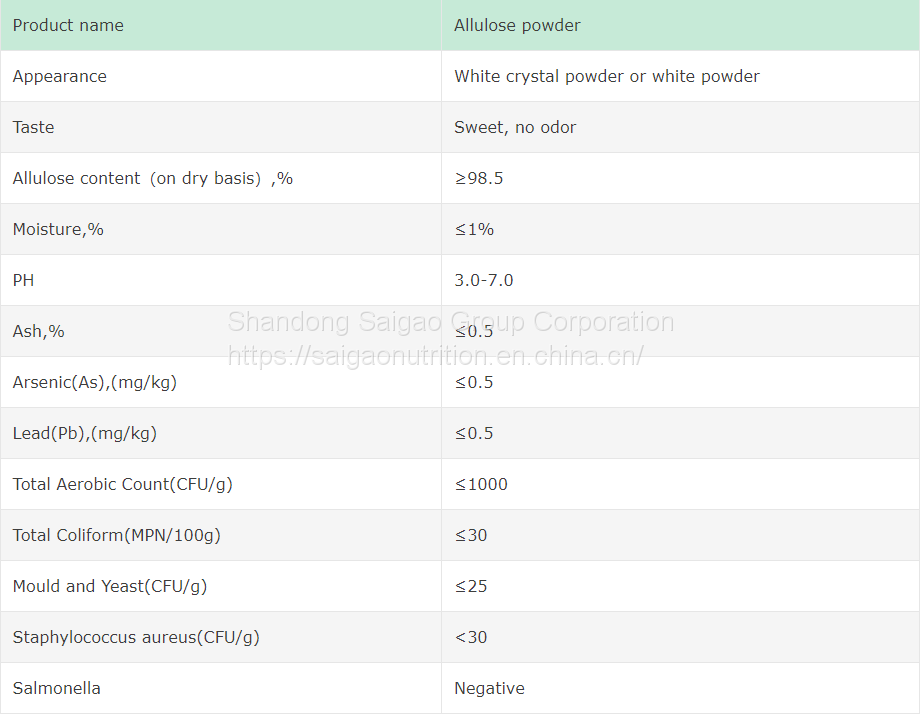920x716 pixels.
Task: Click the "Negative" Salmonella value
Action: coord(489,688)
